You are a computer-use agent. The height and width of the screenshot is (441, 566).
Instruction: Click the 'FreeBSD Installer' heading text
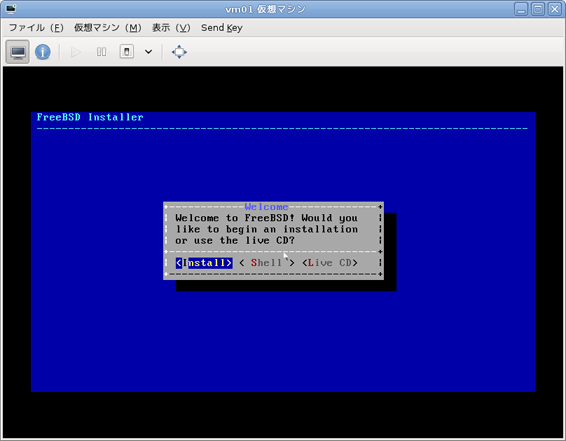(90, 117)
